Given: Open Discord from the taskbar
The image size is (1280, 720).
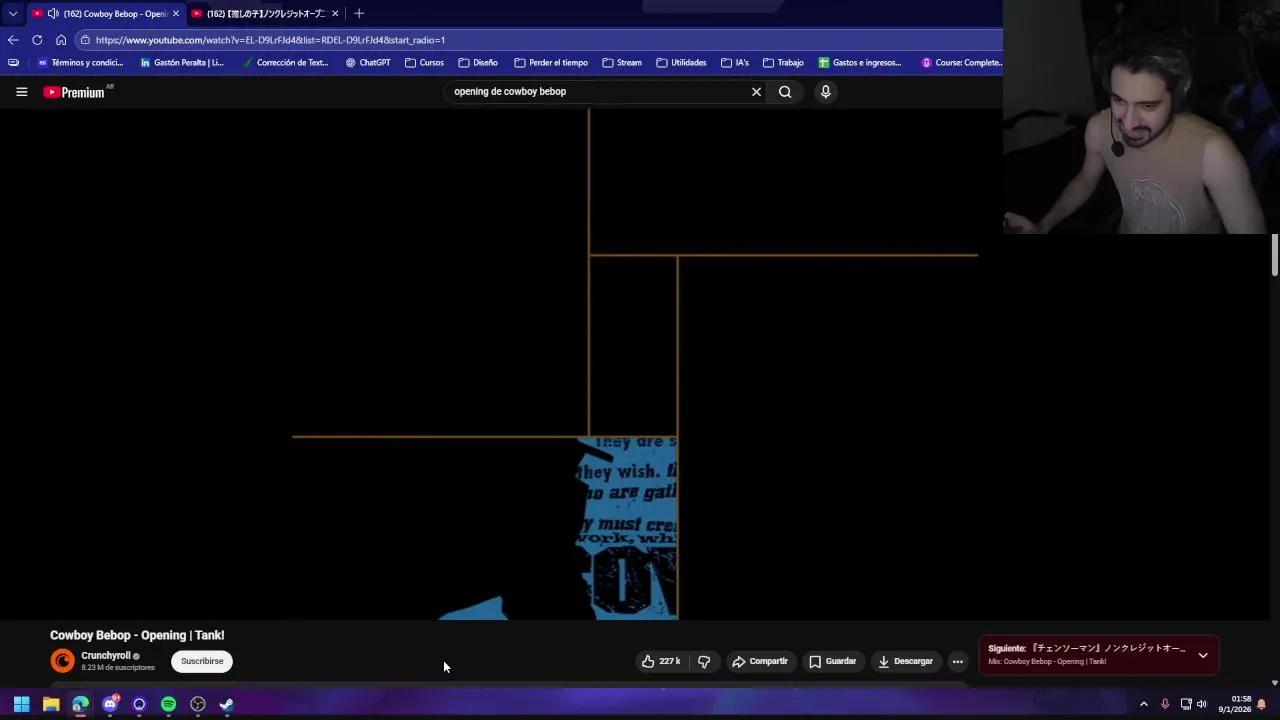Looking at the screenshot, I should (x=110, y=704).
